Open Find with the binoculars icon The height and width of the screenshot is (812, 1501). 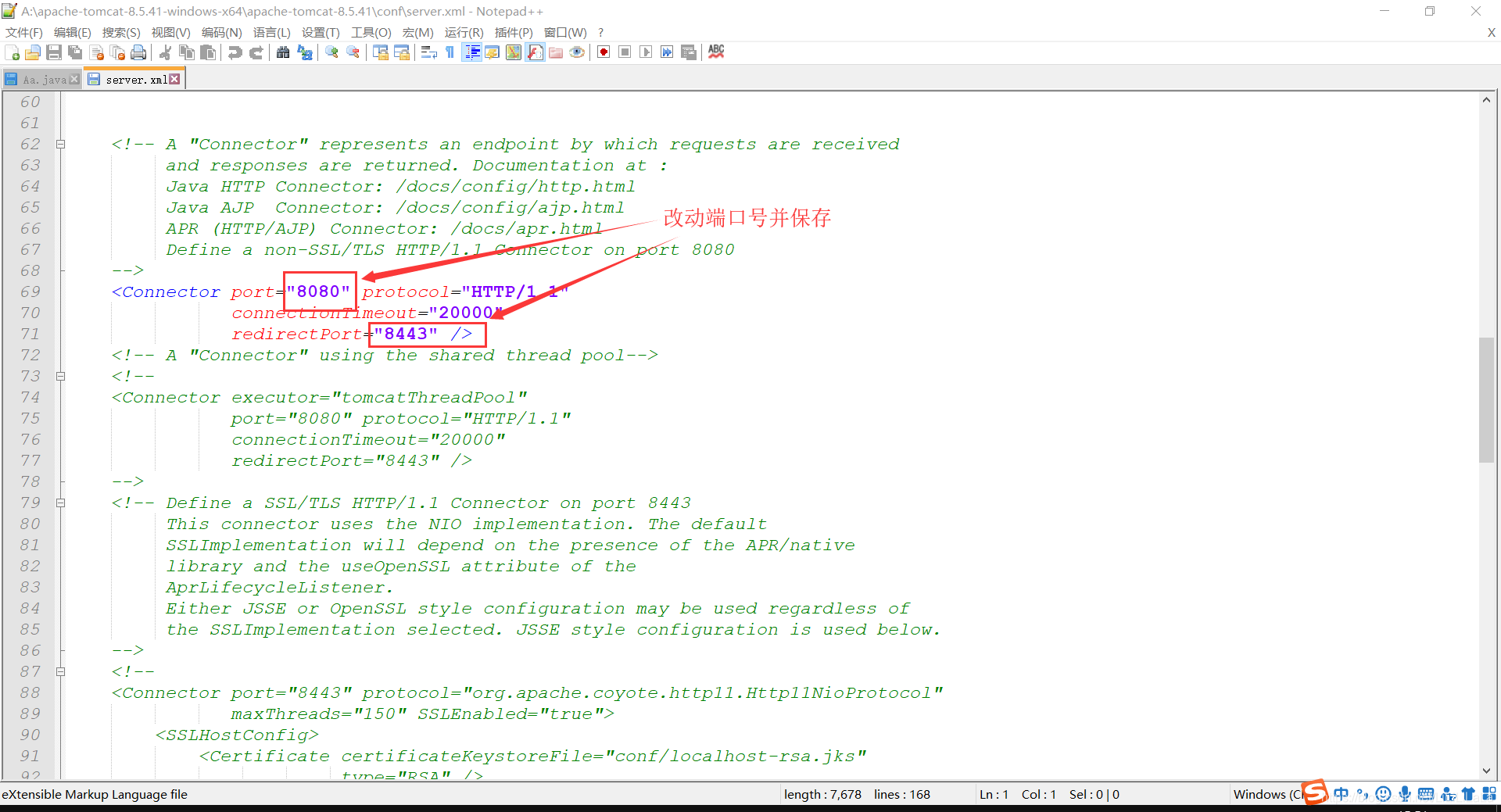[x=283, y=52]
